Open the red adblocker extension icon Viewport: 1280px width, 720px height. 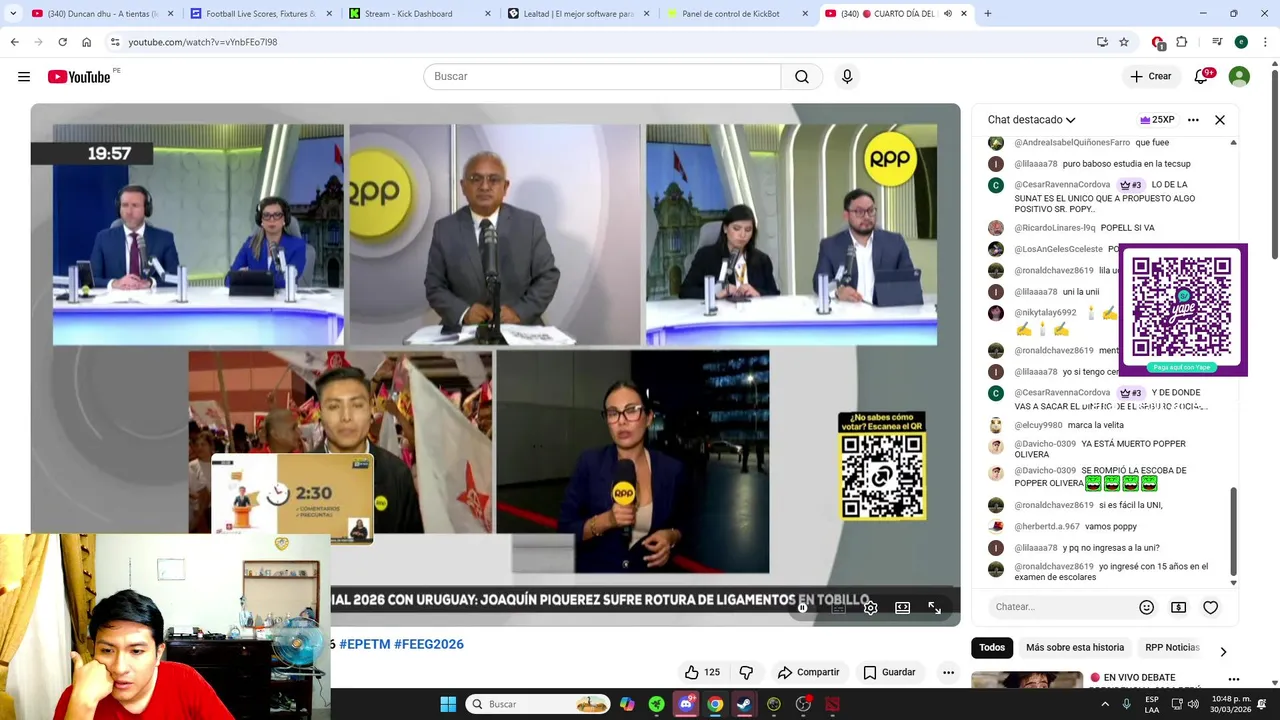pos(1158,42)
